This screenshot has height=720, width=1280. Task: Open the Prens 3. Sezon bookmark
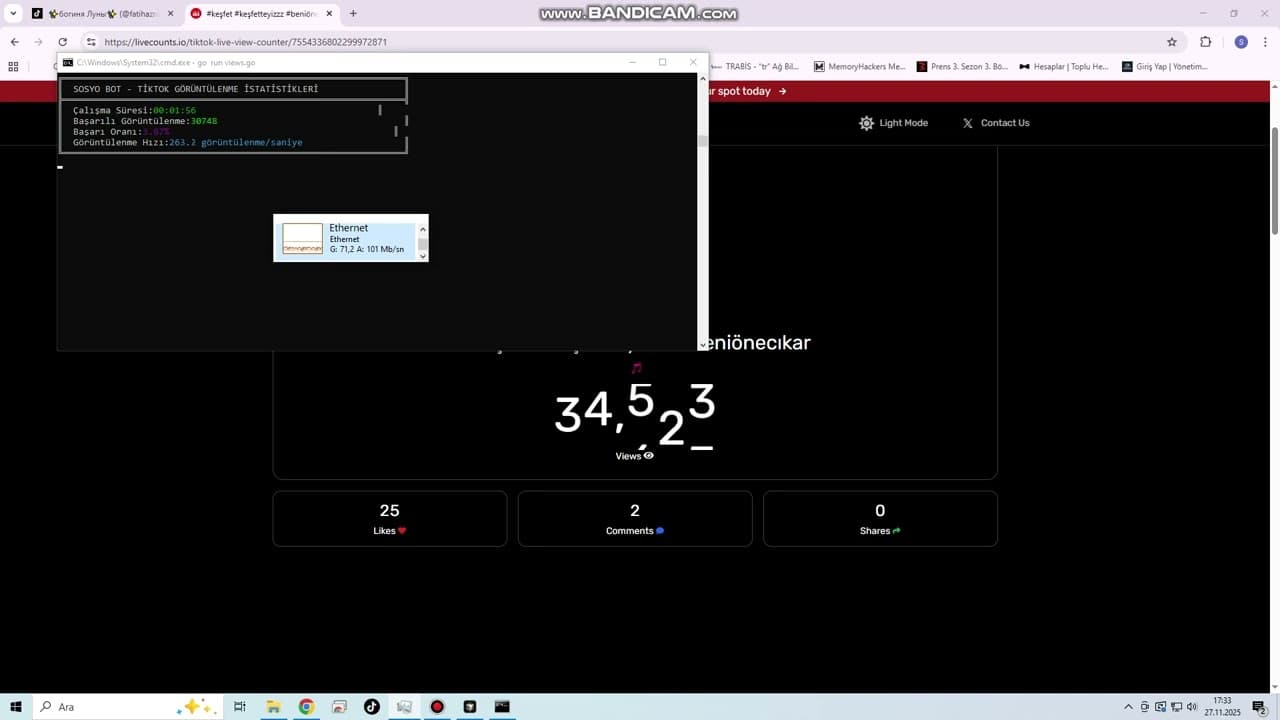pyautogui.click(x=963, y=67)
